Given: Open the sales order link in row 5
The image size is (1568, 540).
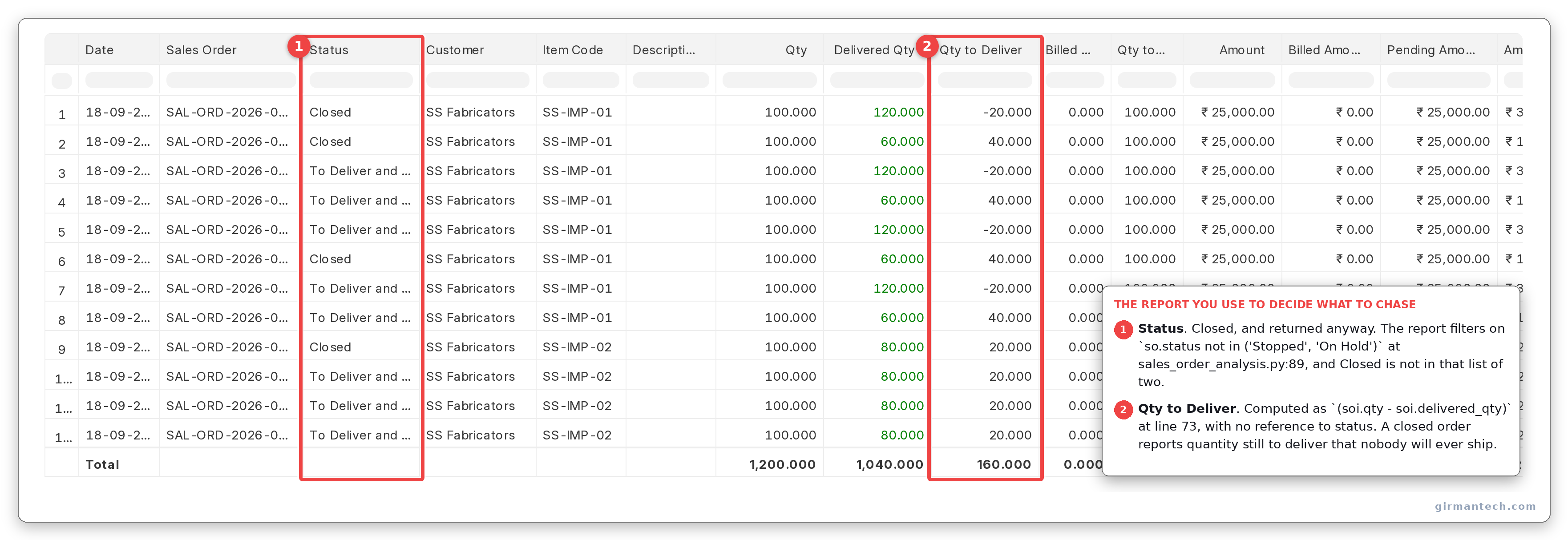Looking at the screenshot, I should click(227, 230).
